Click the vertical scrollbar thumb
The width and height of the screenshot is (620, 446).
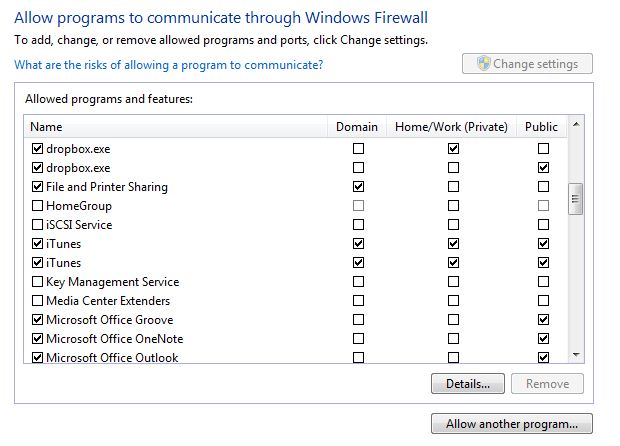(575, 198)
